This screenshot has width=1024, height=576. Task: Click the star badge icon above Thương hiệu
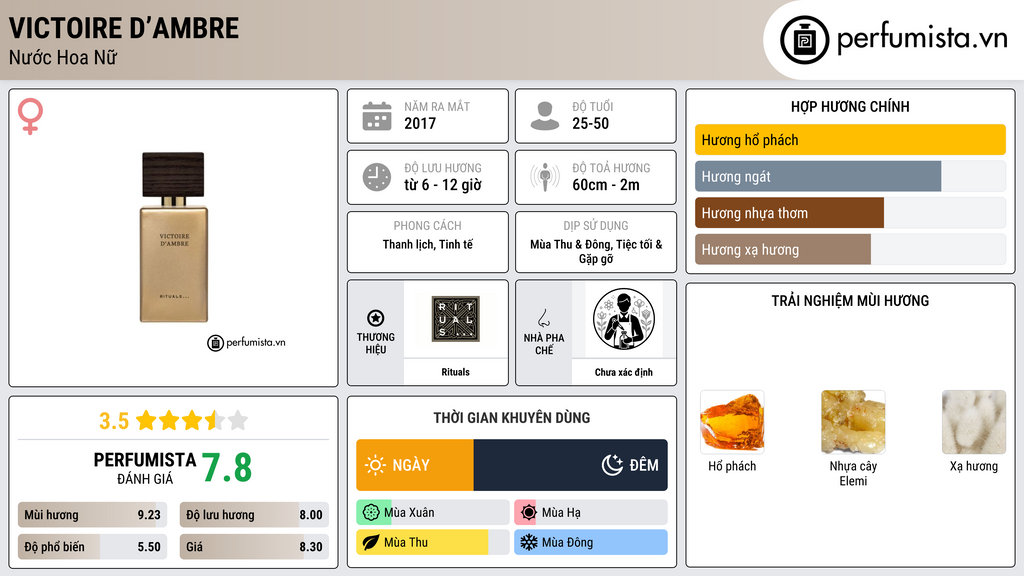(x=376, y=318)
